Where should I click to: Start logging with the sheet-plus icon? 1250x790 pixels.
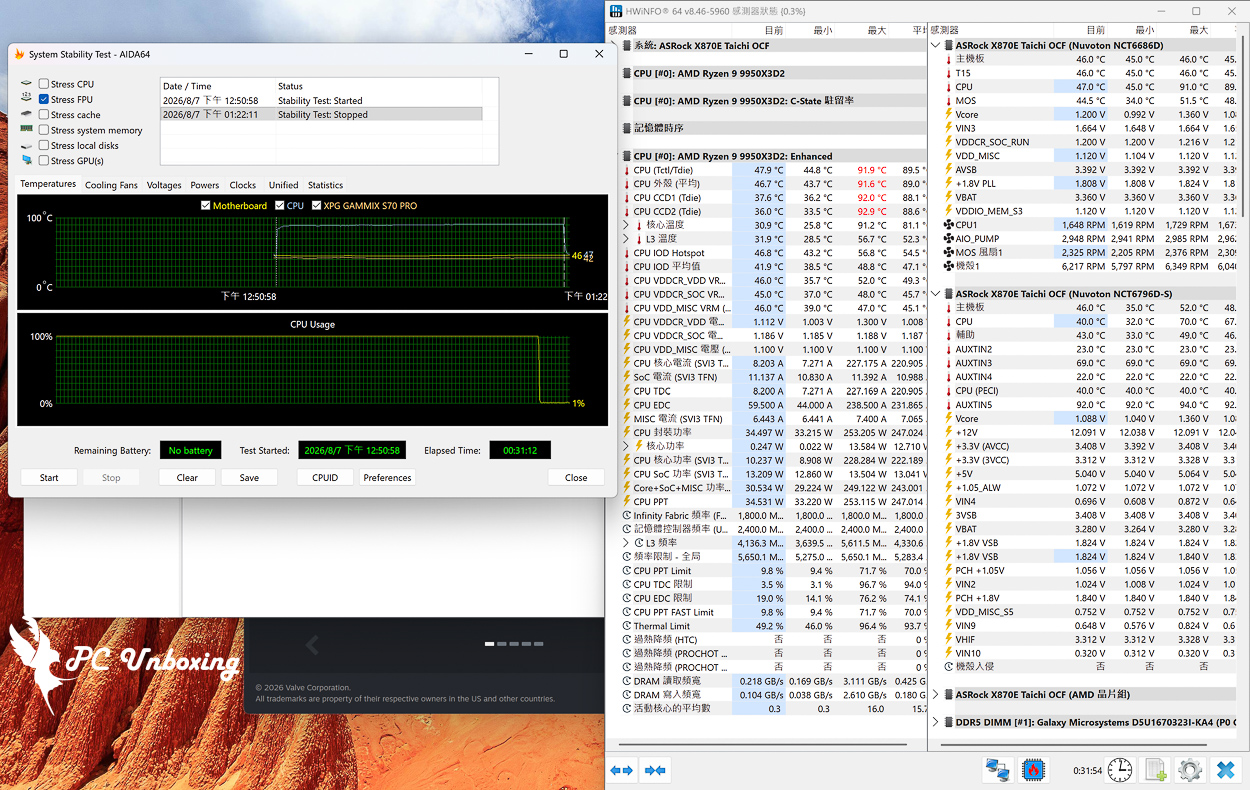click(1156, 770)
